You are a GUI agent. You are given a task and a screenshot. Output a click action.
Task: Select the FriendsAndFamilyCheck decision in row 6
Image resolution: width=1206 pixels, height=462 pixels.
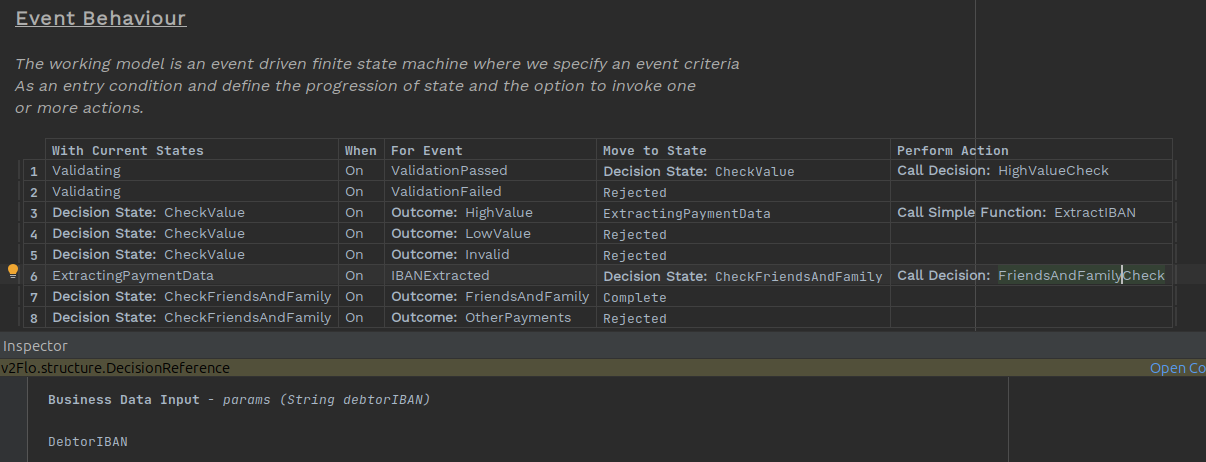pyautogui.click(x=1081, y=275)
